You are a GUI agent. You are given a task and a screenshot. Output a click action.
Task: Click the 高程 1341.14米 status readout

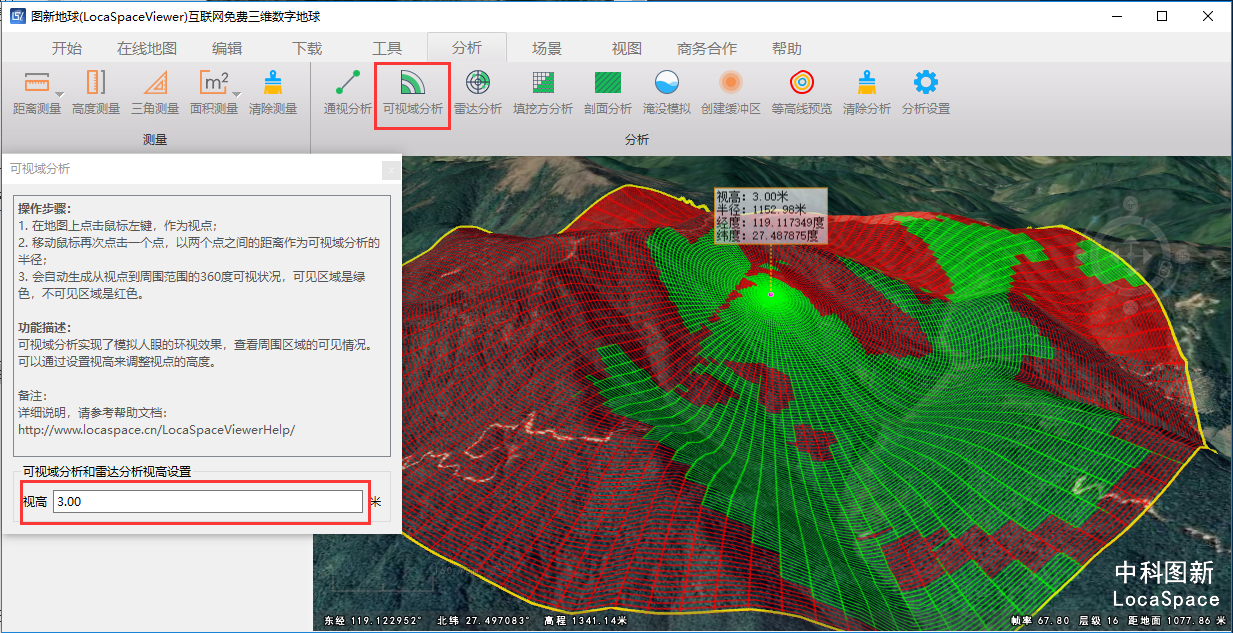pos(586,621)
